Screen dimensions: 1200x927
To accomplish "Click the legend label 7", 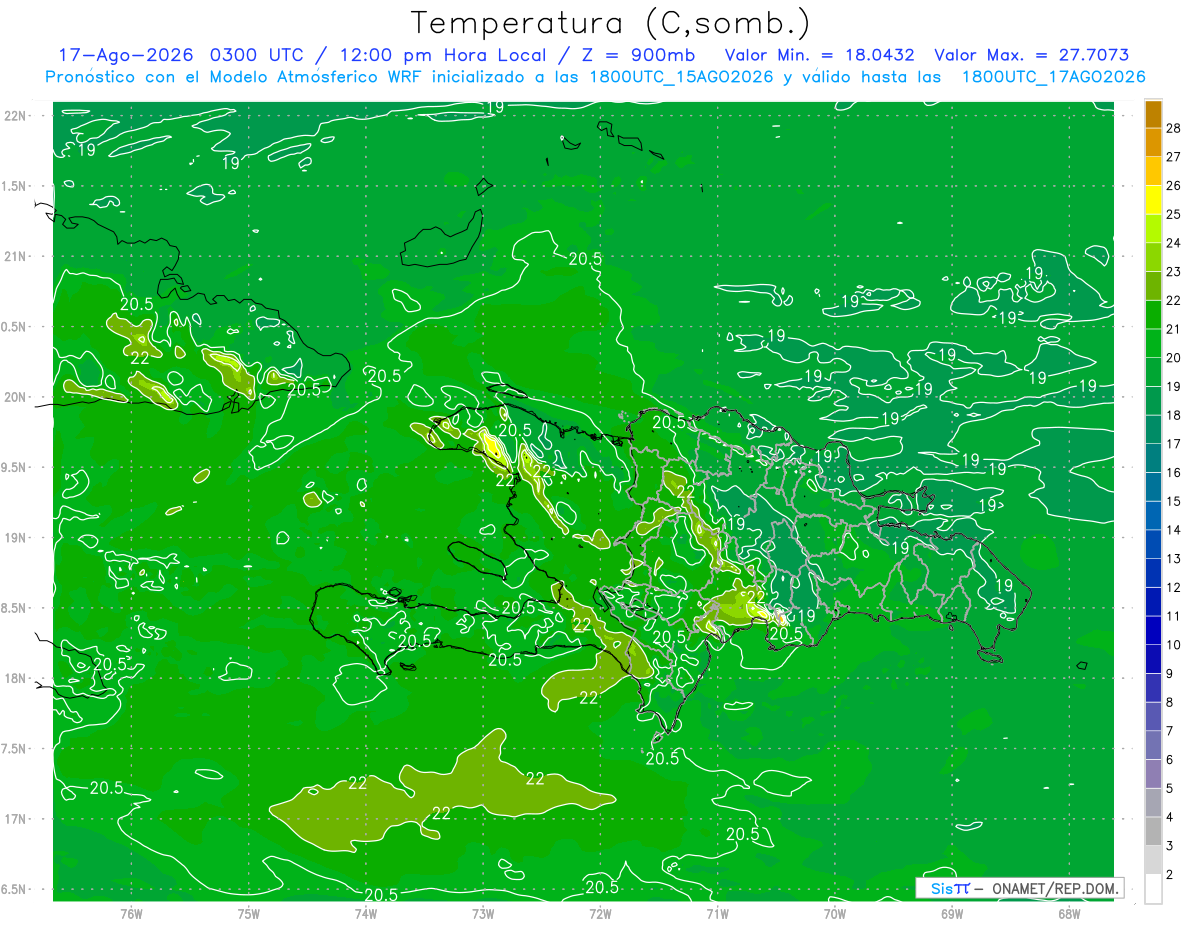I will (x=1170, y=731).
